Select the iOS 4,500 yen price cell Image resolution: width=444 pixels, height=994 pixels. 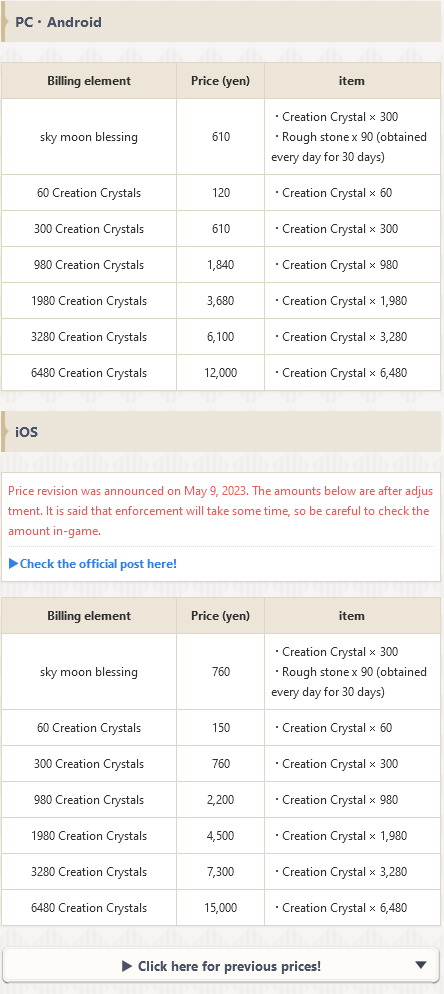point(221,836)
